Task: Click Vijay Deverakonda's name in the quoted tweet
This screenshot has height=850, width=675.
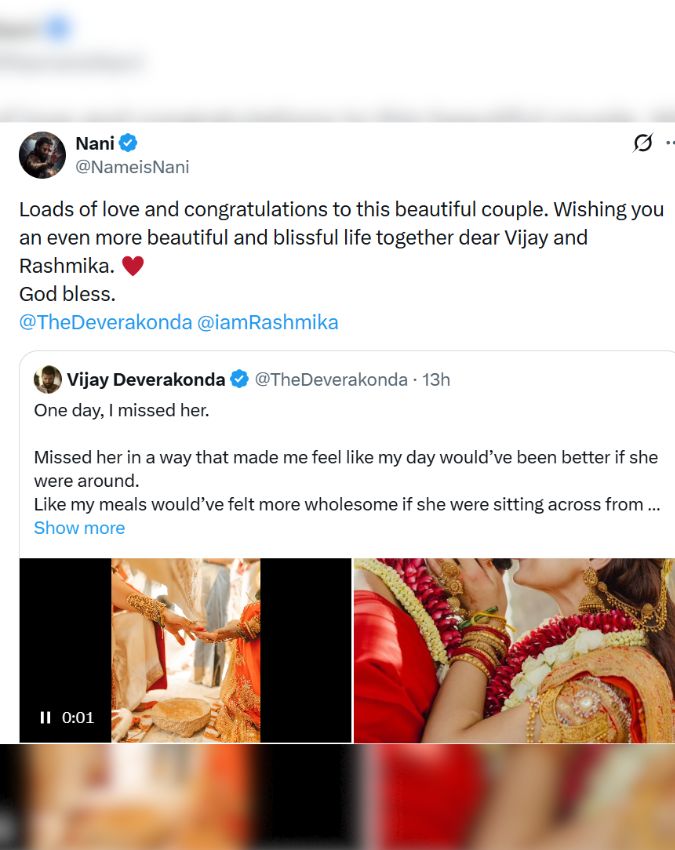Action: pos(145,378)
